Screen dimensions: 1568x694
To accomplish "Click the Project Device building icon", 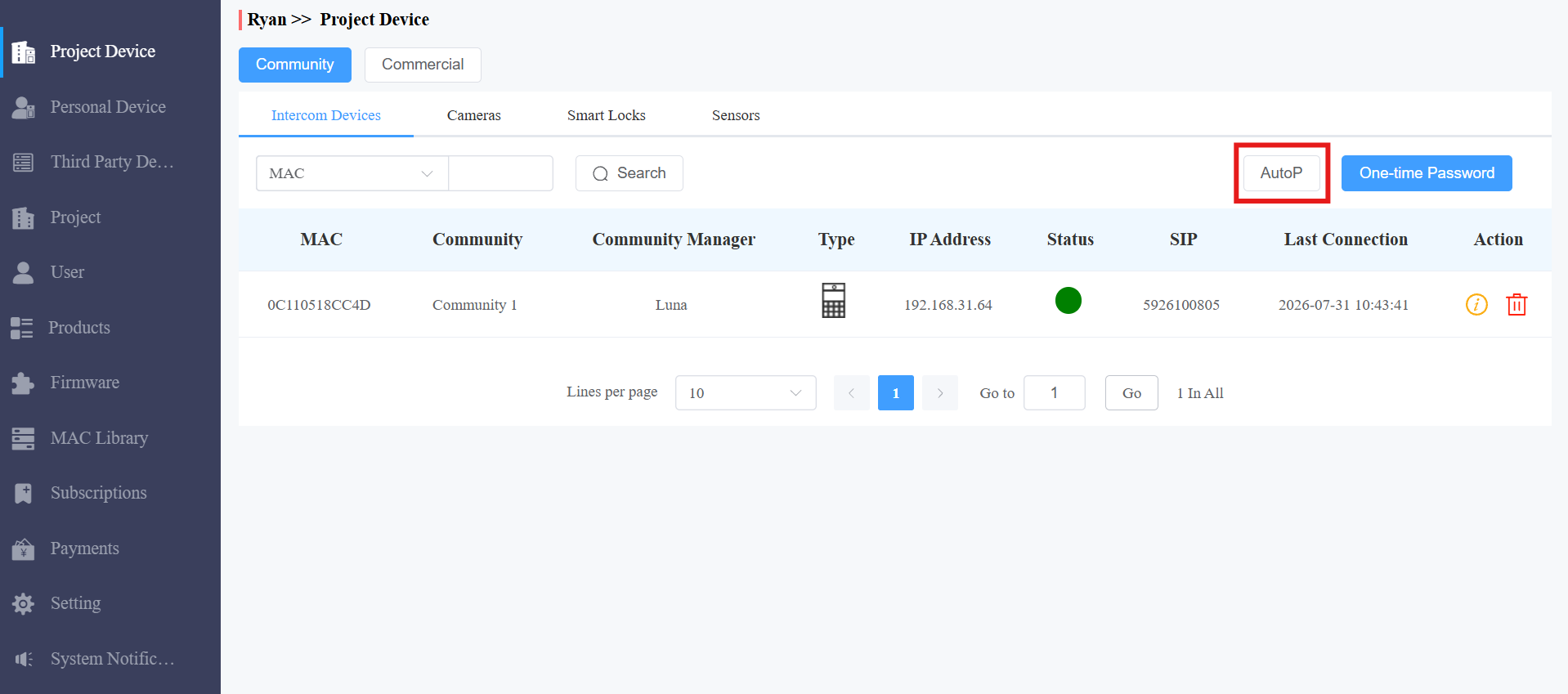I will coord(24,52).
